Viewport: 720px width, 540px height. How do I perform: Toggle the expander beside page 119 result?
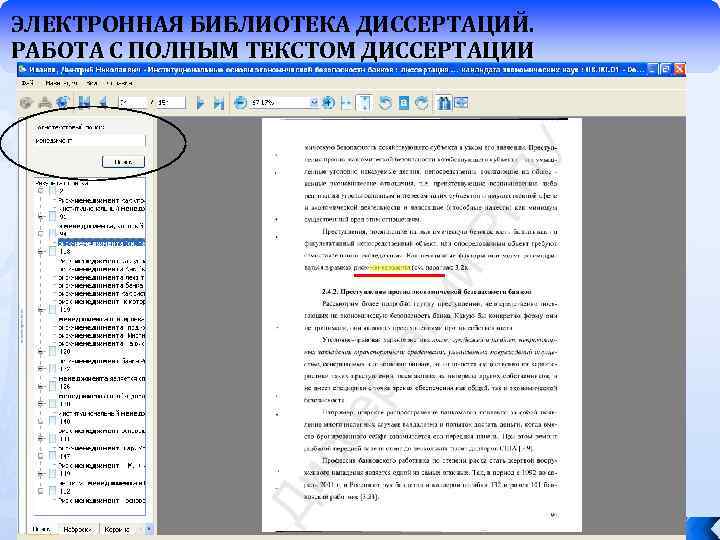tap(40, 310)
